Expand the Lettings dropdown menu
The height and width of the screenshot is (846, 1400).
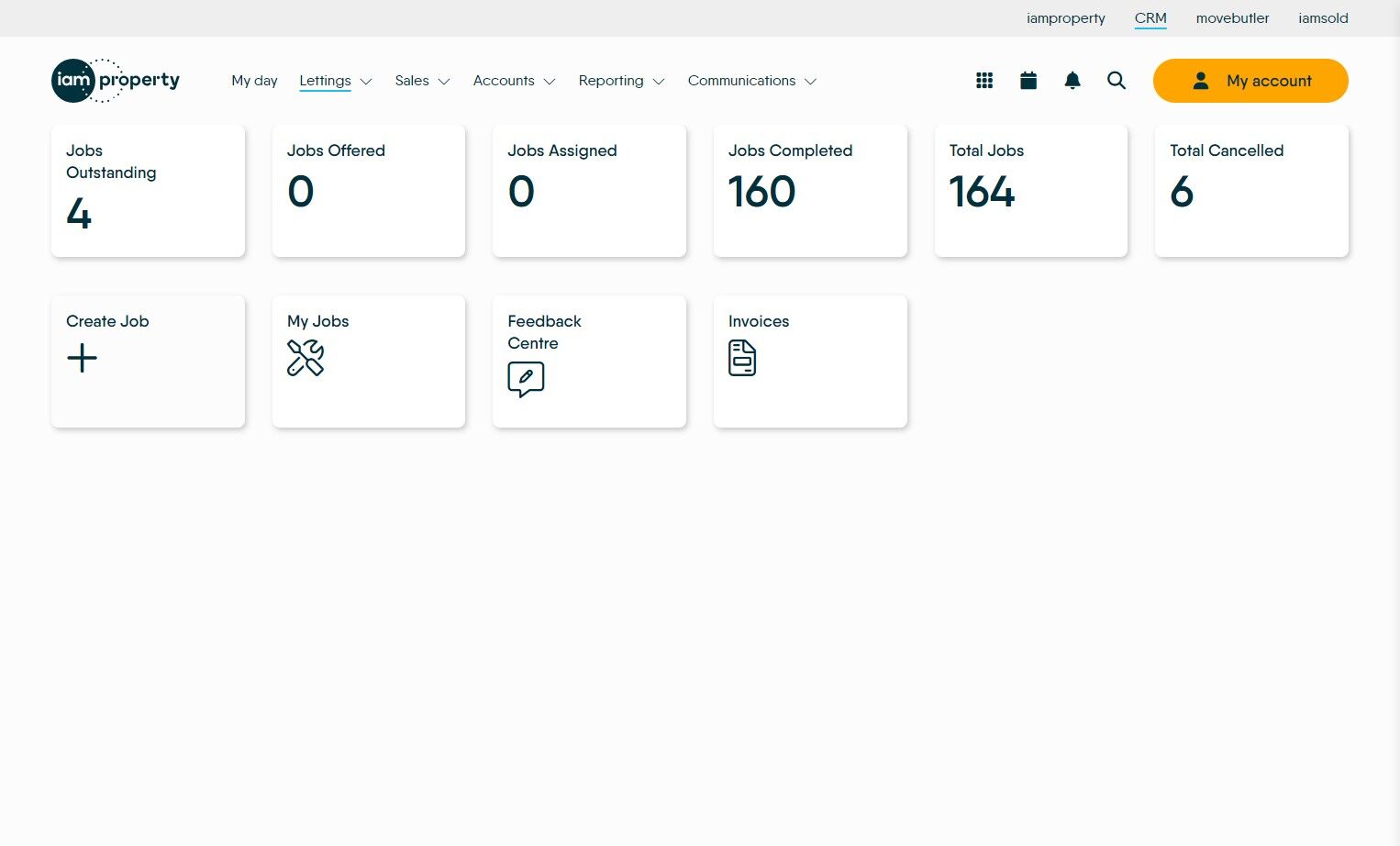pyautogui.click(x=336, y=81)
